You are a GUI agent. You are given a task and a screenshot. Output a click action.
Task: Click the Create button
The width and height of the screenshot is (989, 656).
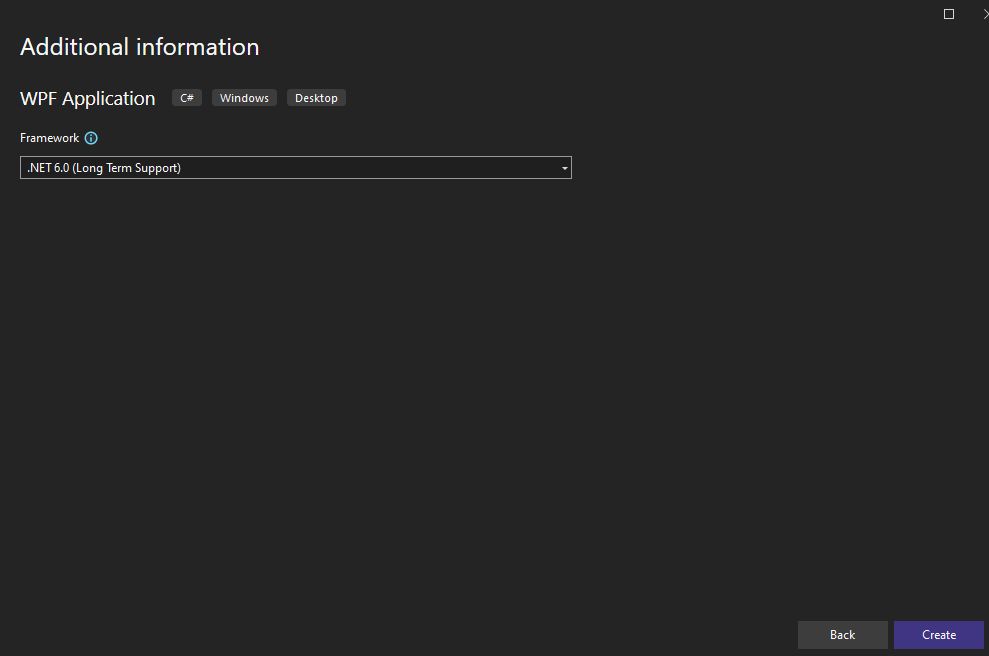[x=939, y=635]
